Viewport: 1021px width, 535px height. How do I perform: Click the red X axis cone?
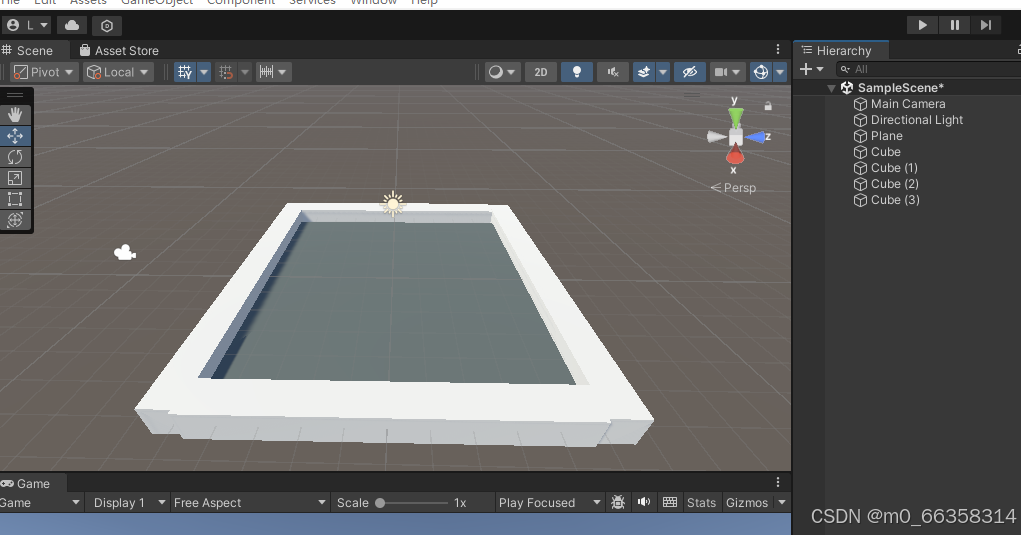[x=734, y=156]
